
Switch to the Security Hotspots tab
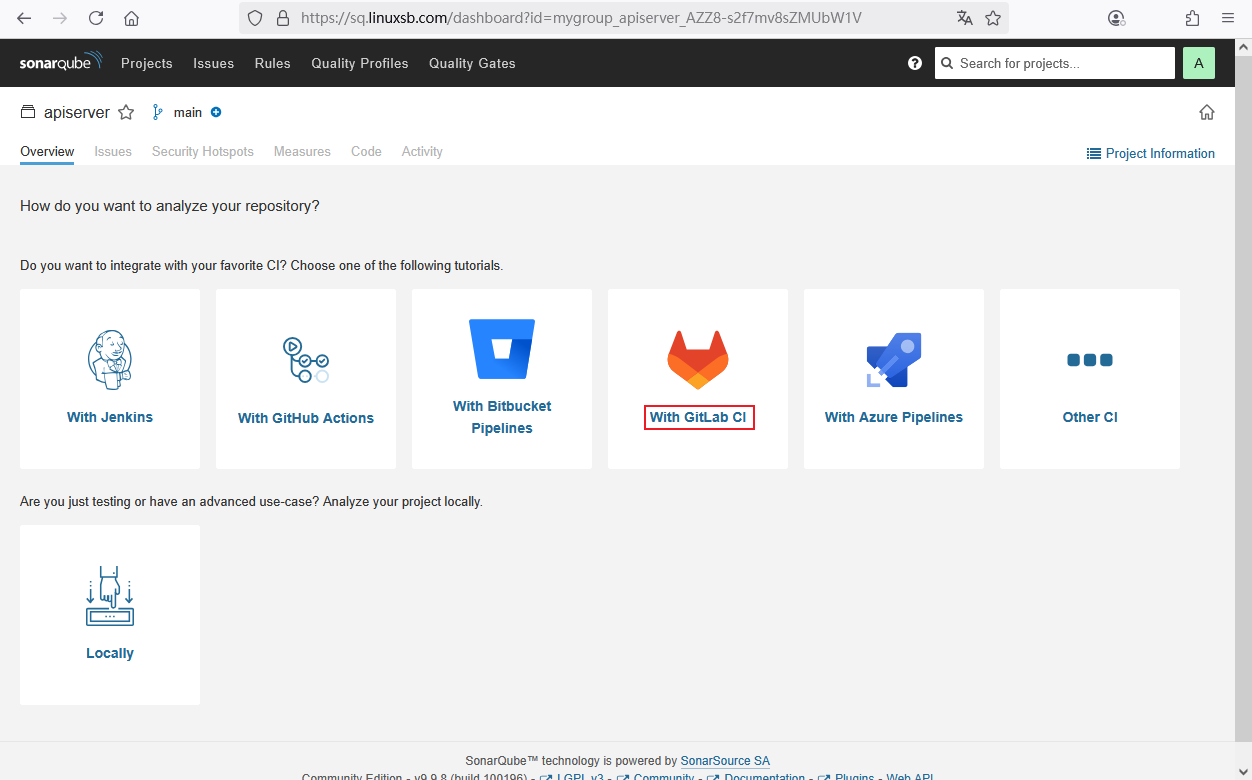pyautogui.click(x=203, y=152)
